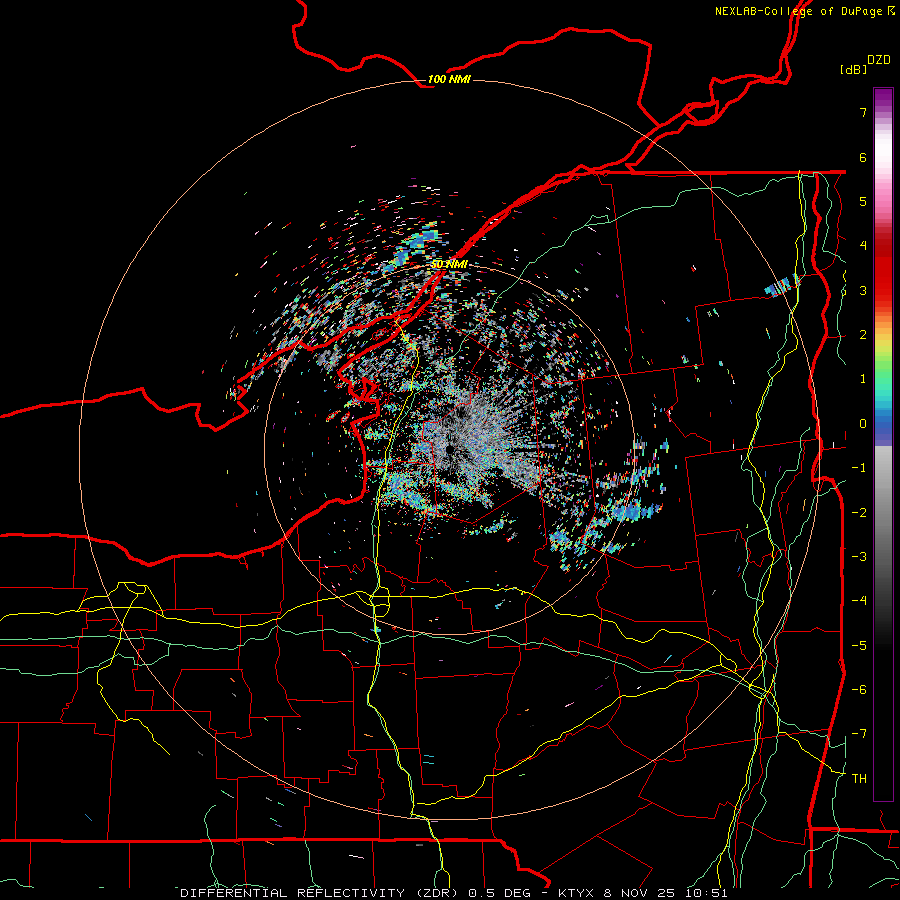Click the 100 NMI range ring label
This screenshot has width=900, height=900.
(449, 79)
